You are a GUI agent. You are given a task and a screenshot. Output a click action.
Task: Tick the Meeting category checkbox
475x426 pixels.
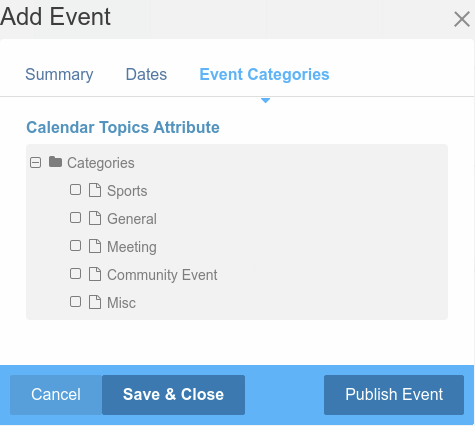[75, 246]
